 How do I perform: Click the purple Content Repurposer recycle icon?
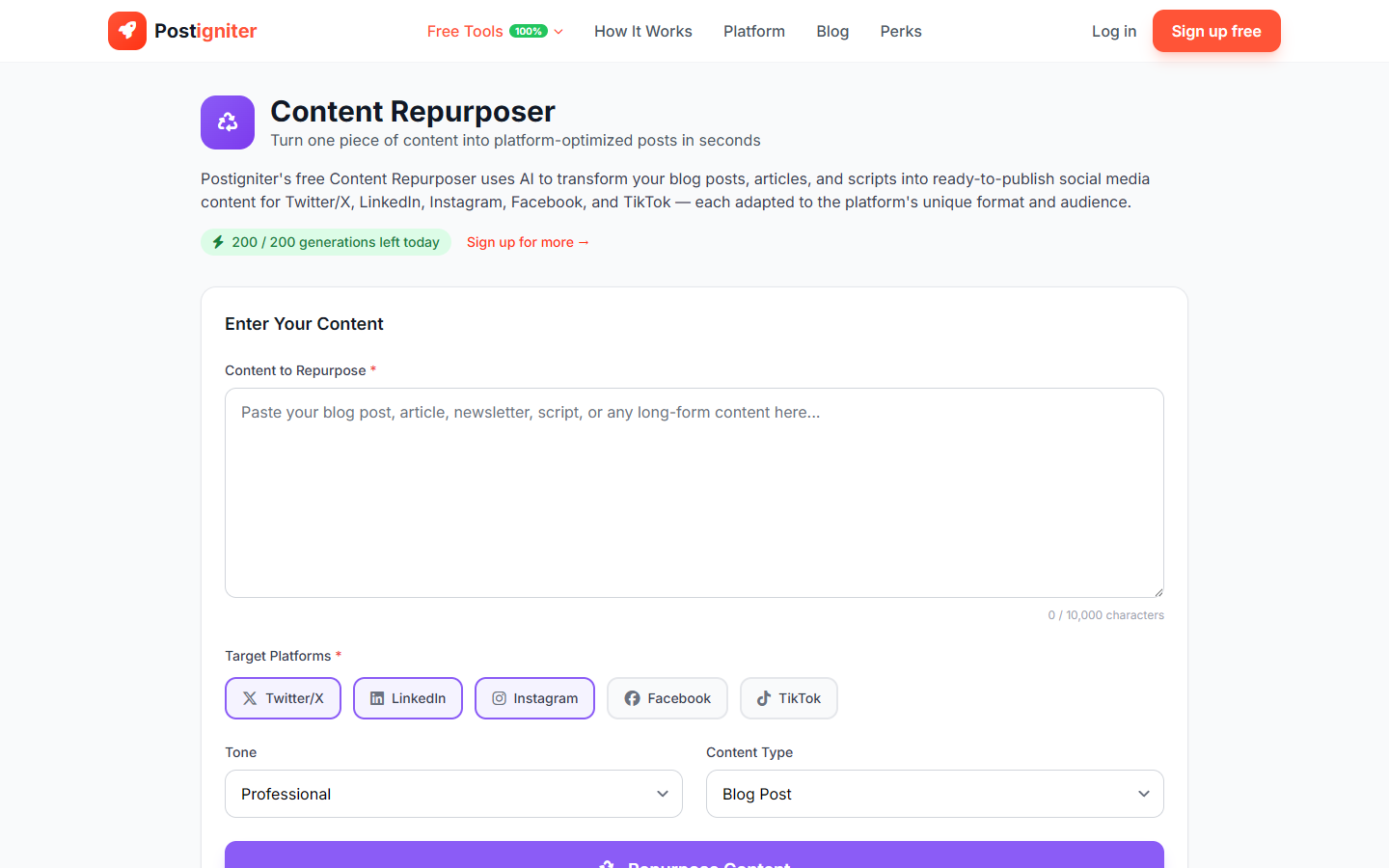pyautogui.click(x=228, y=122)
